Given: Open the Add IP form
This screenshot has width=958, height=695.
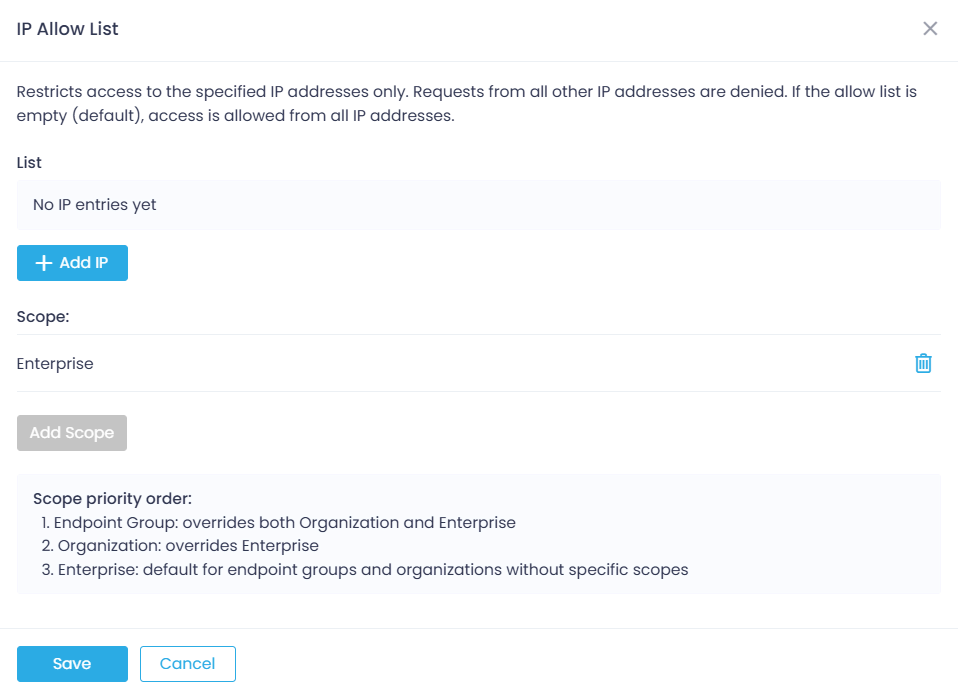Looking at the screenshot, I should pos(72,263).
